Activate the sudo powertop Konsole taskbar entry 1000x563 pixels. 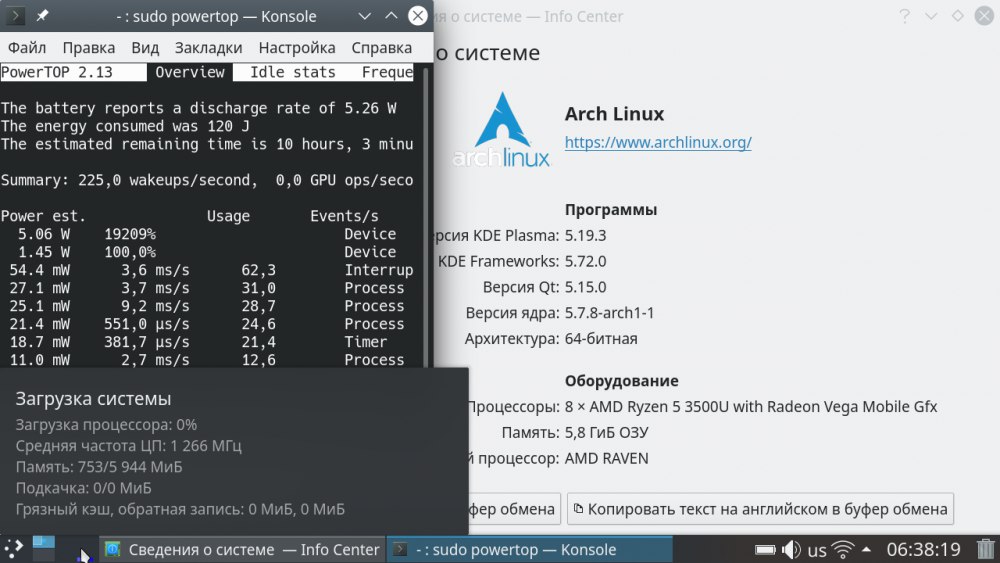[529, 550]
